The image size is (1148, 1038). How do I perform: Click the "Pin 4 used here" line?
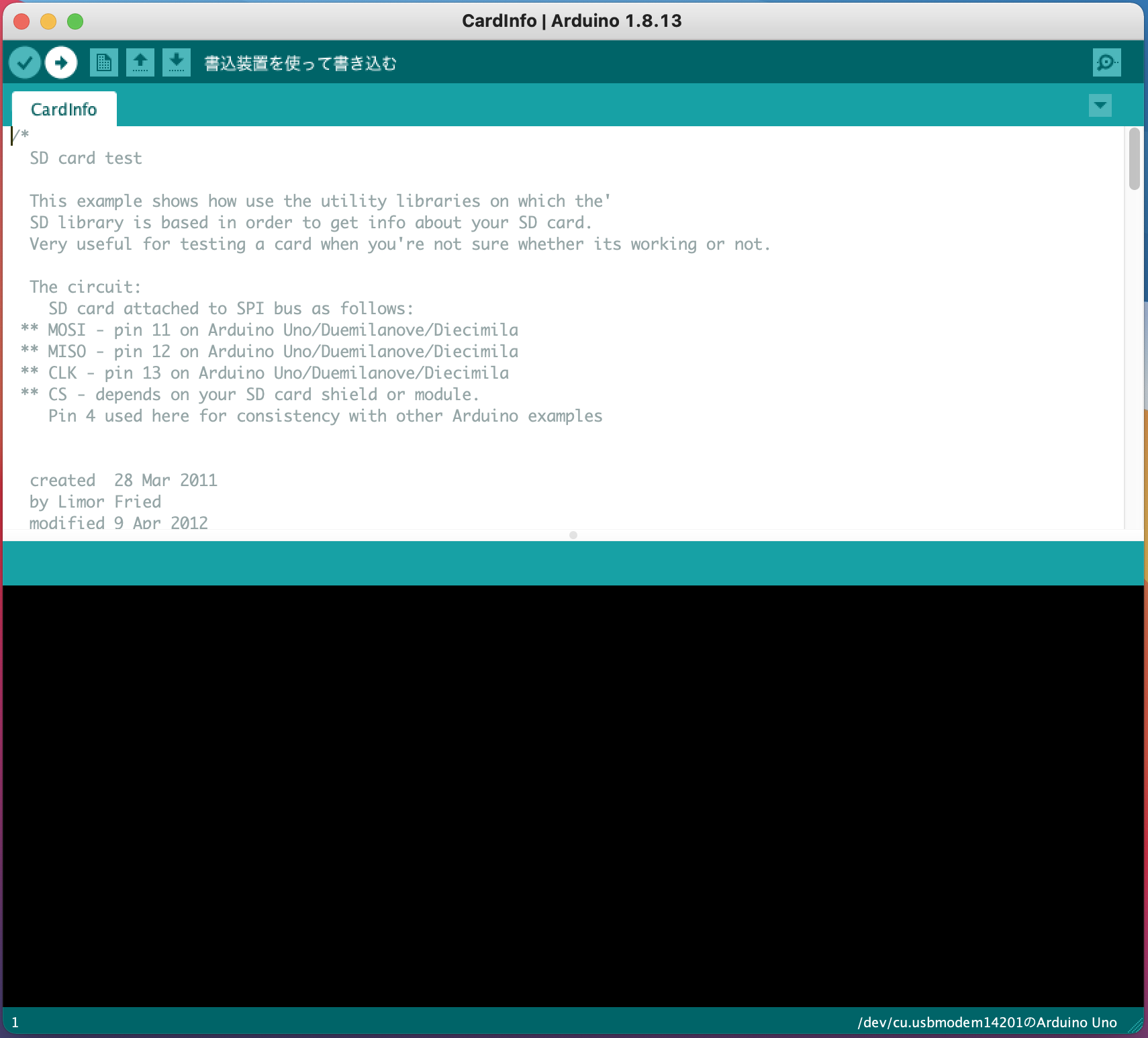(326, 416)
